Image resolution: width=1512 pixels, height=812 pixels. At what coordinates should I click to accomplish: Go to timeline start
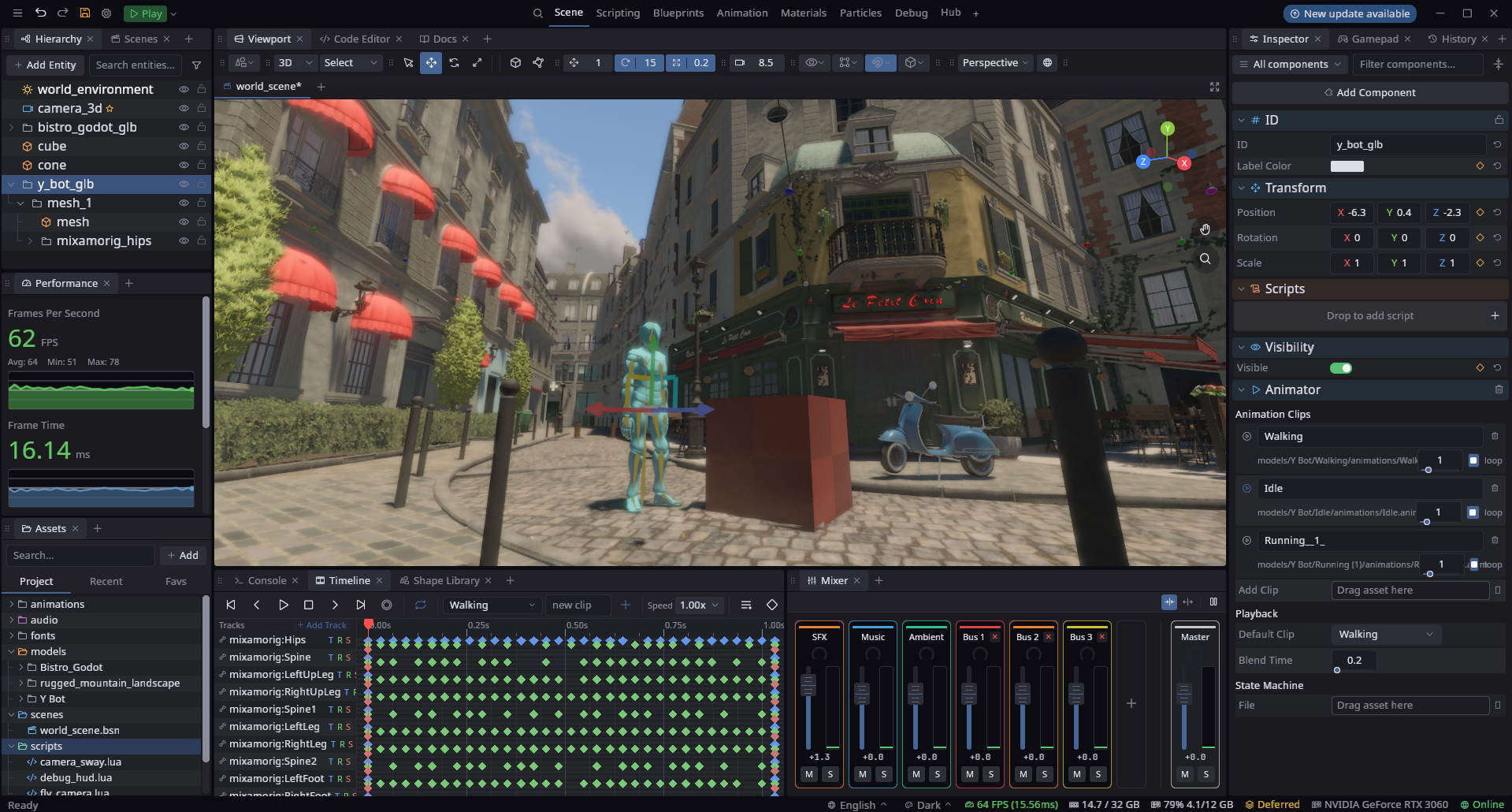231,605
